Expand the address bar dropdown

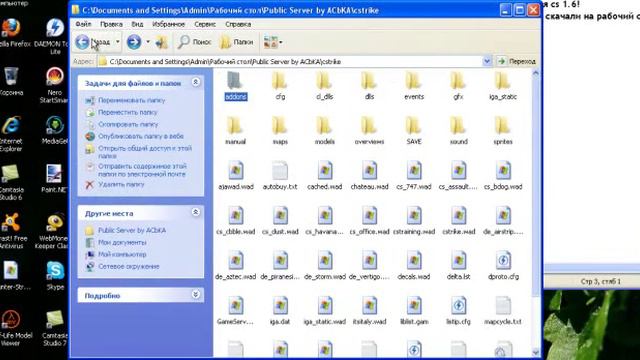click(x=487, y=61)
